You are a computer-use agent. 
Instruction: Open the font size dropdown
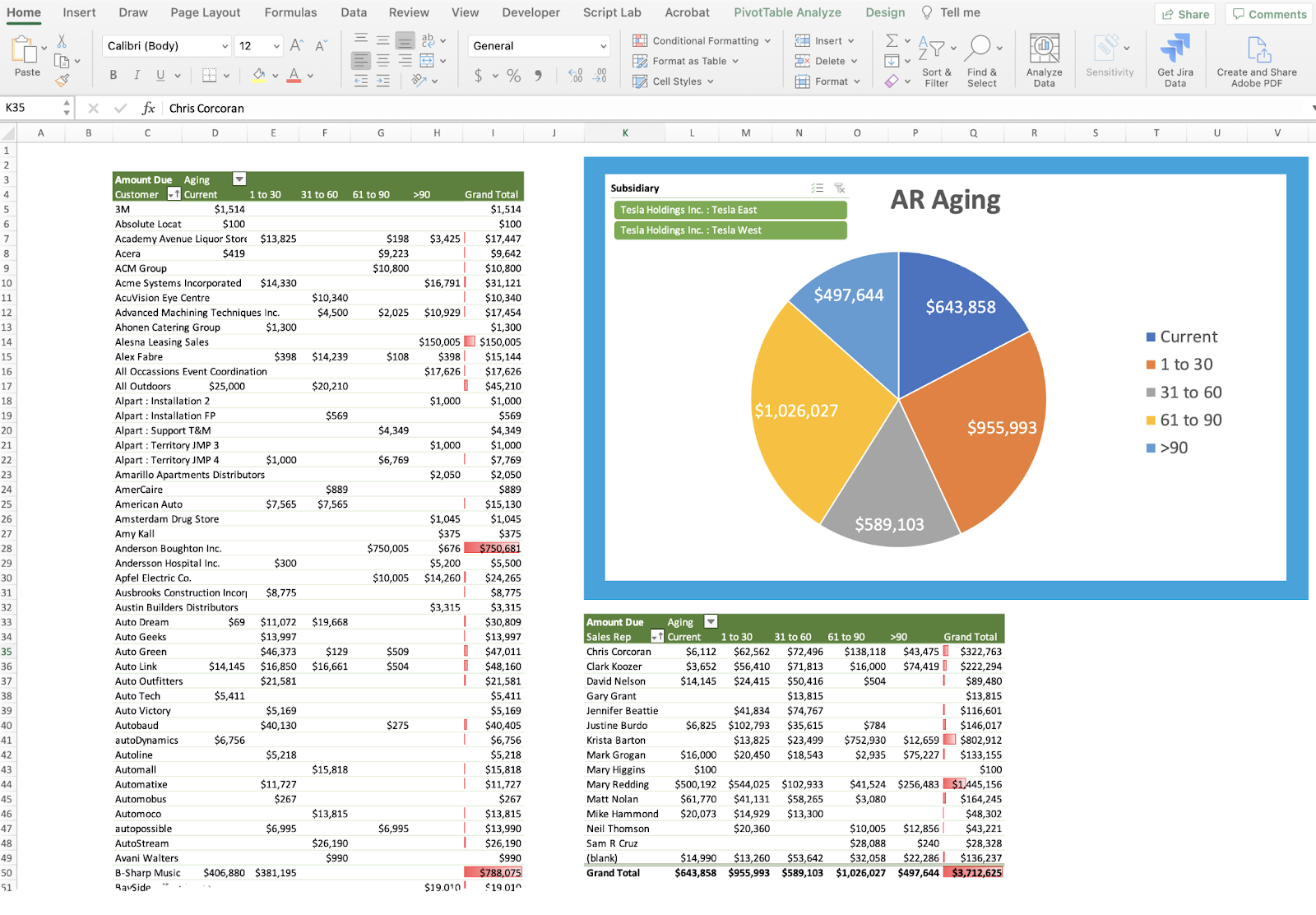point(276,46)
